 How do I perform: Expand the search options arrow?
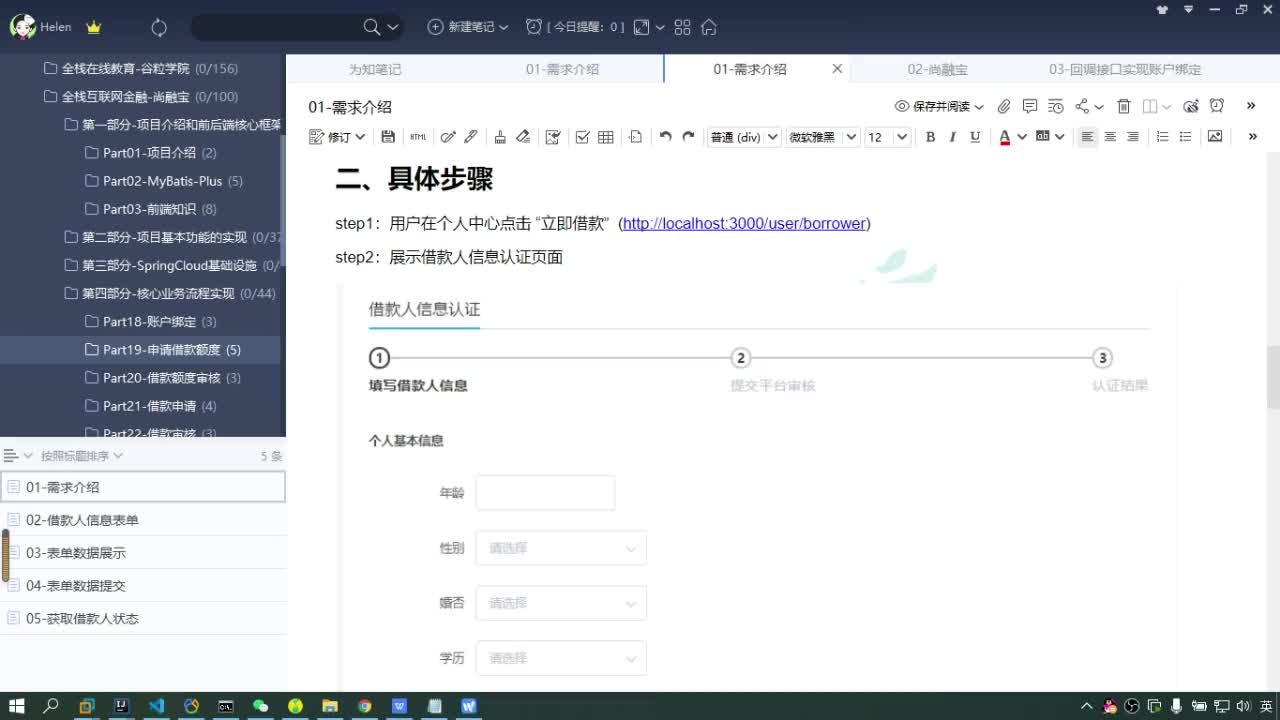[392, 27]
